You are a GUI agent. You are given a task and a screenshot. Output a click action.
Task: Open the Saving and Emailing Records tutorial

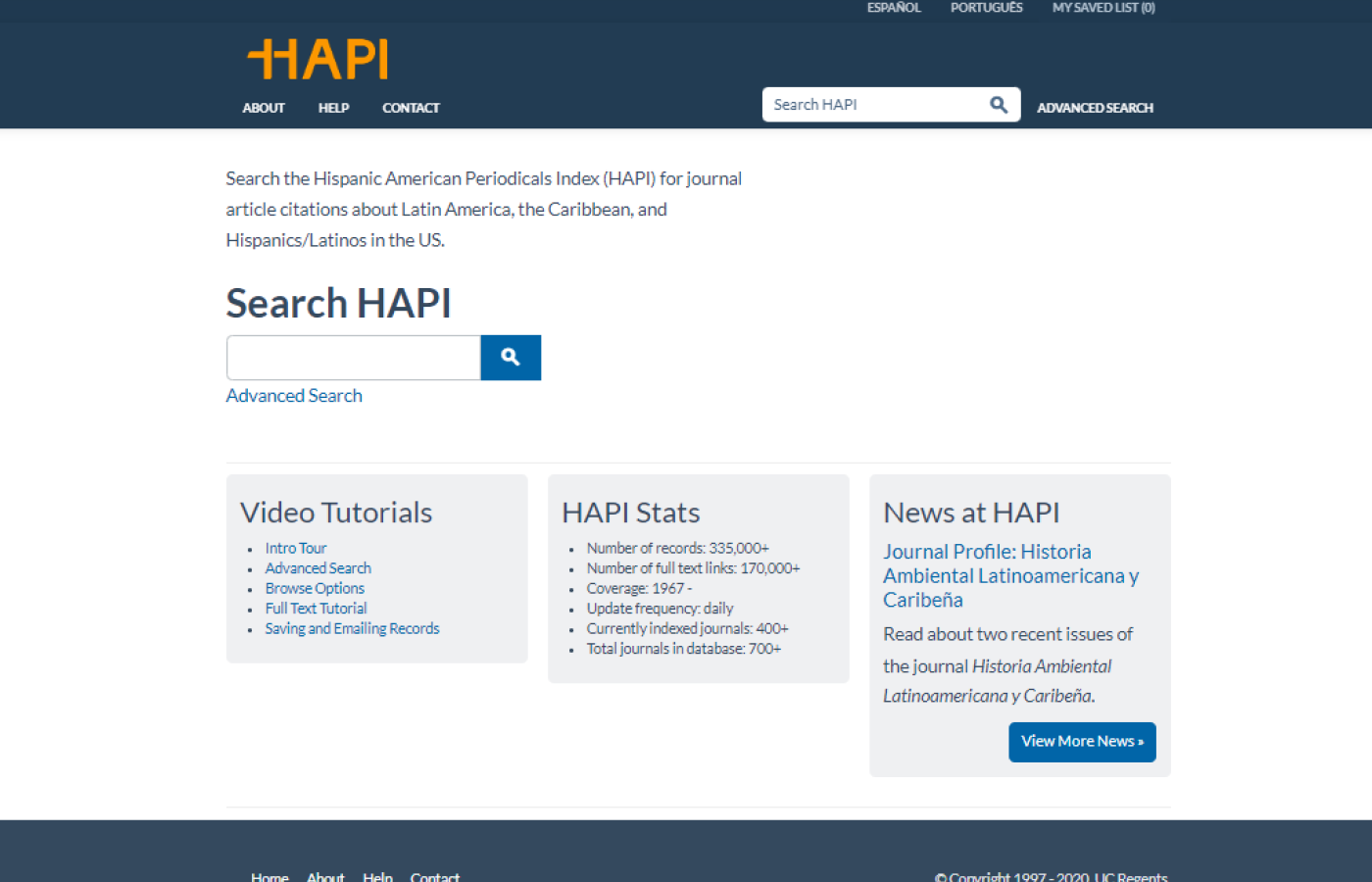click(x=352, y=628)
